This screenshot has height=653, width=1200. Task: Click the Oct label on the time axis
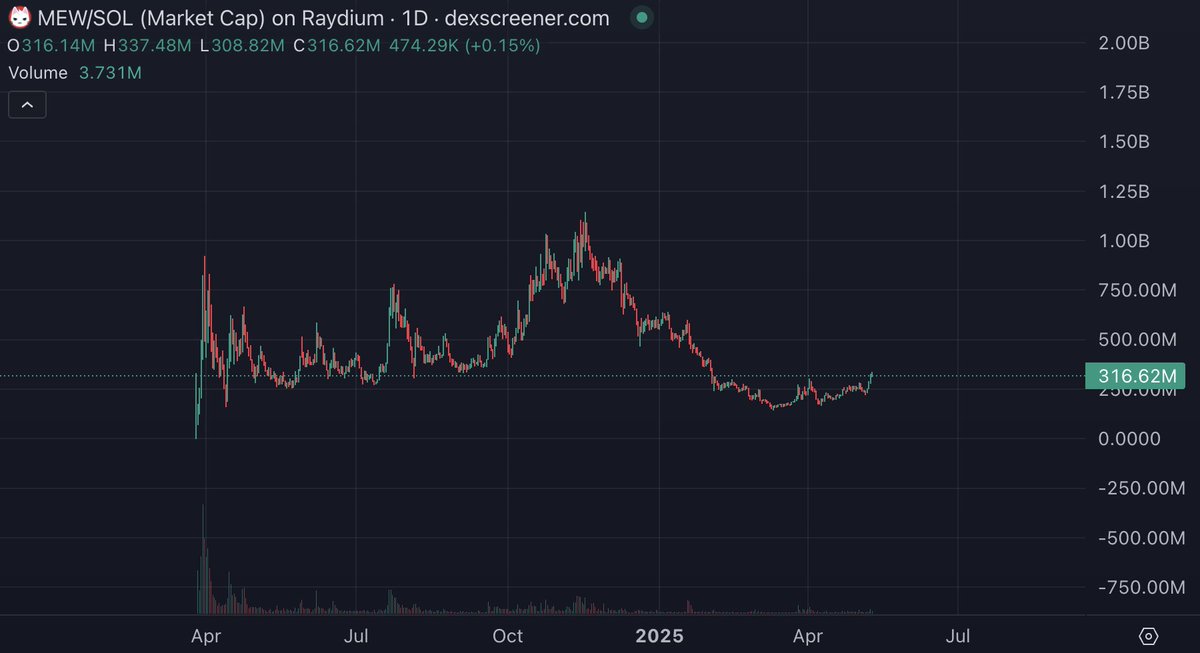[x=508, y=635]
